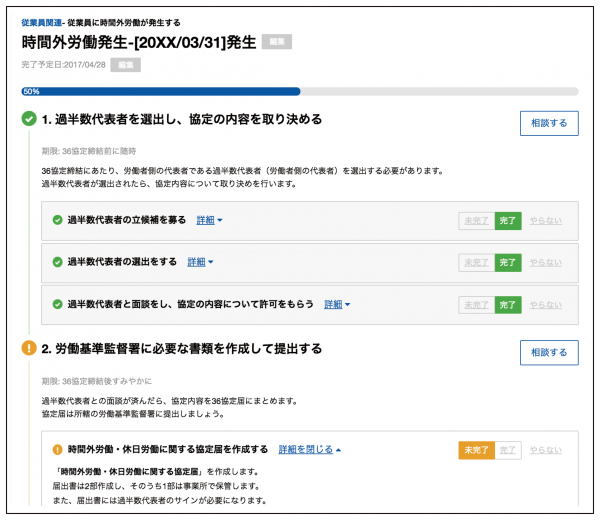Click 編集 button next to page title
Viewport: 600px width, 520px height.
(277, 42)
